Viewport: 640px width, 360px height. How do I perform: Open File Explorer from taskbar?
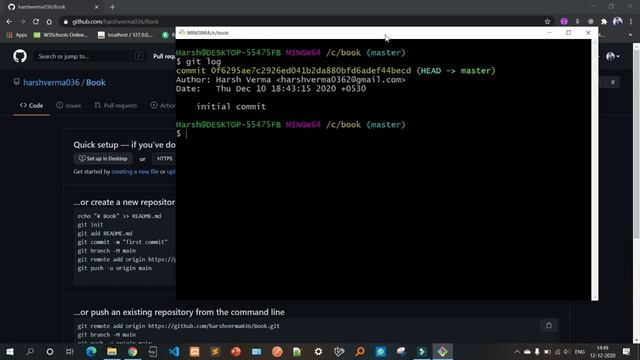point(112,351)
